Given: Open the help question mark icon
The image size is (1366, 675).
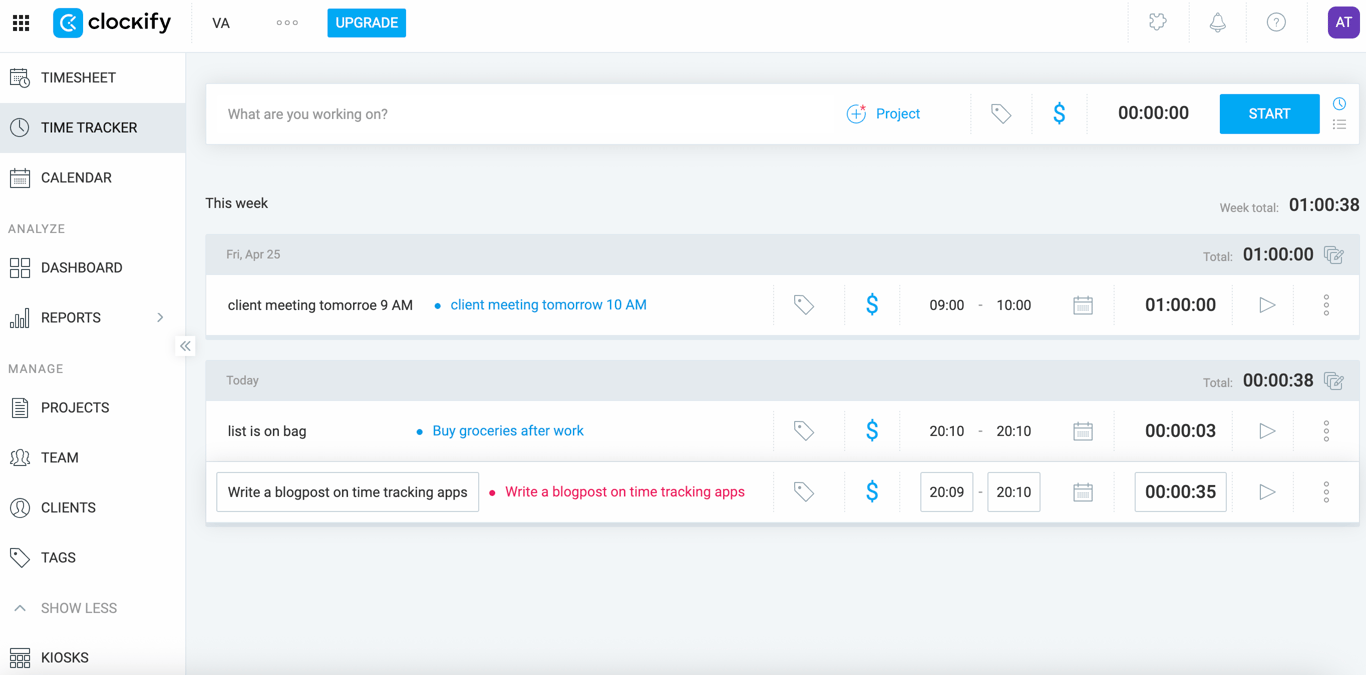Looking at the screenshot, I should pos(1276,22).
